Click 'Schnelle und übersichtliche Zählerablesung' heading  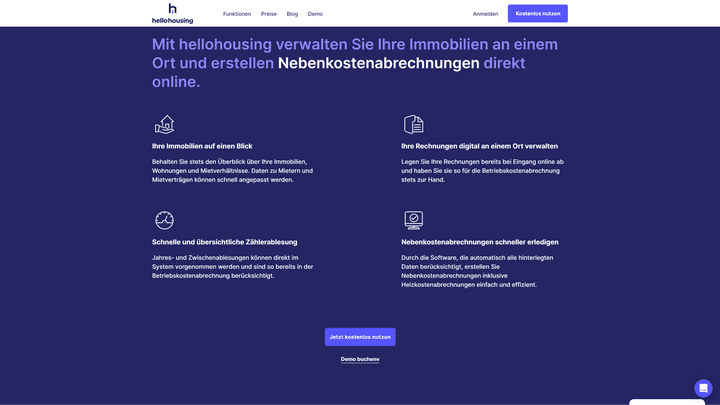pyautogui.click(x=224, y=242)
